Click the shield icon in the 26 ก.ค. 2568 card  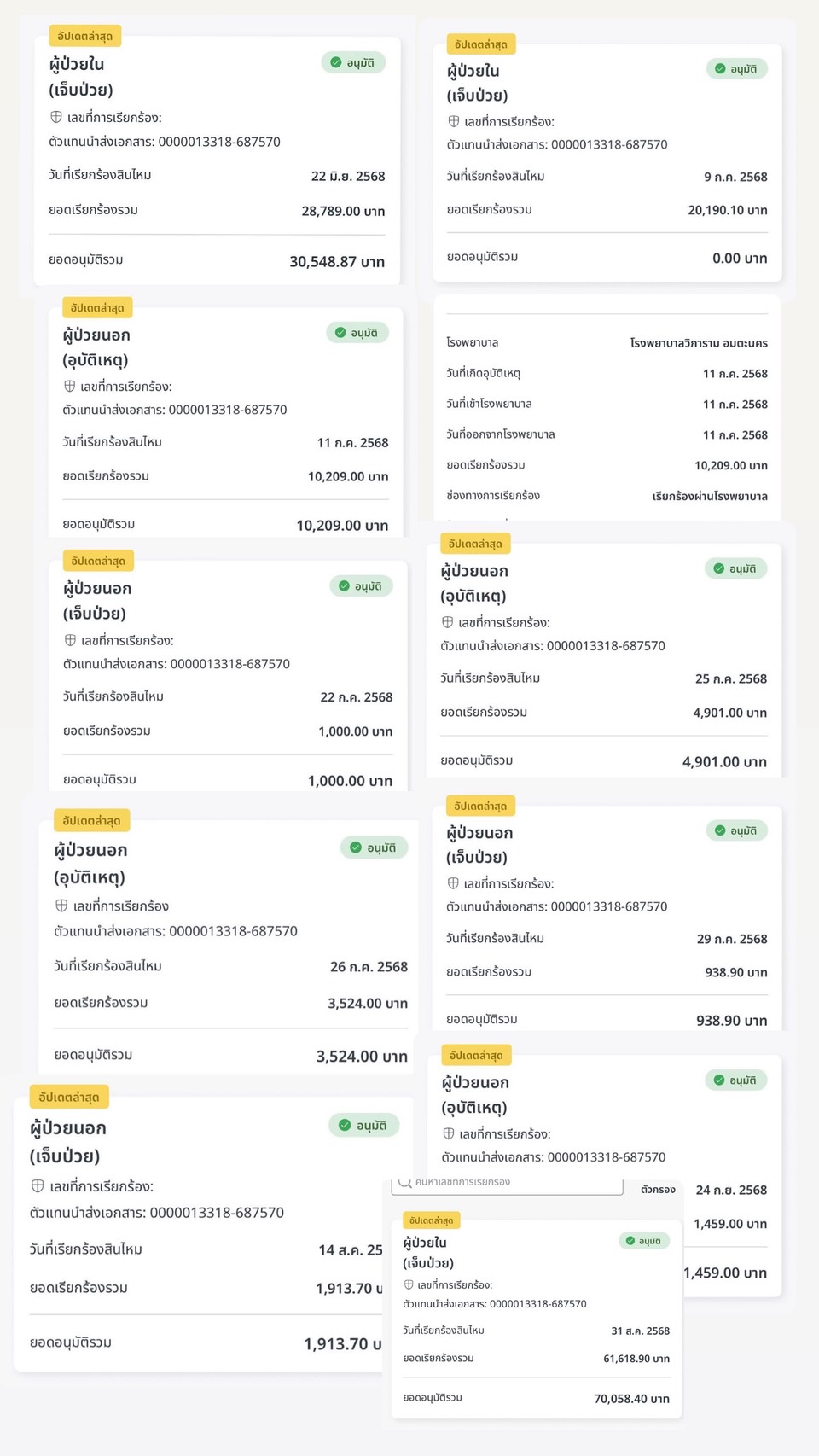(x=61, y=906)
